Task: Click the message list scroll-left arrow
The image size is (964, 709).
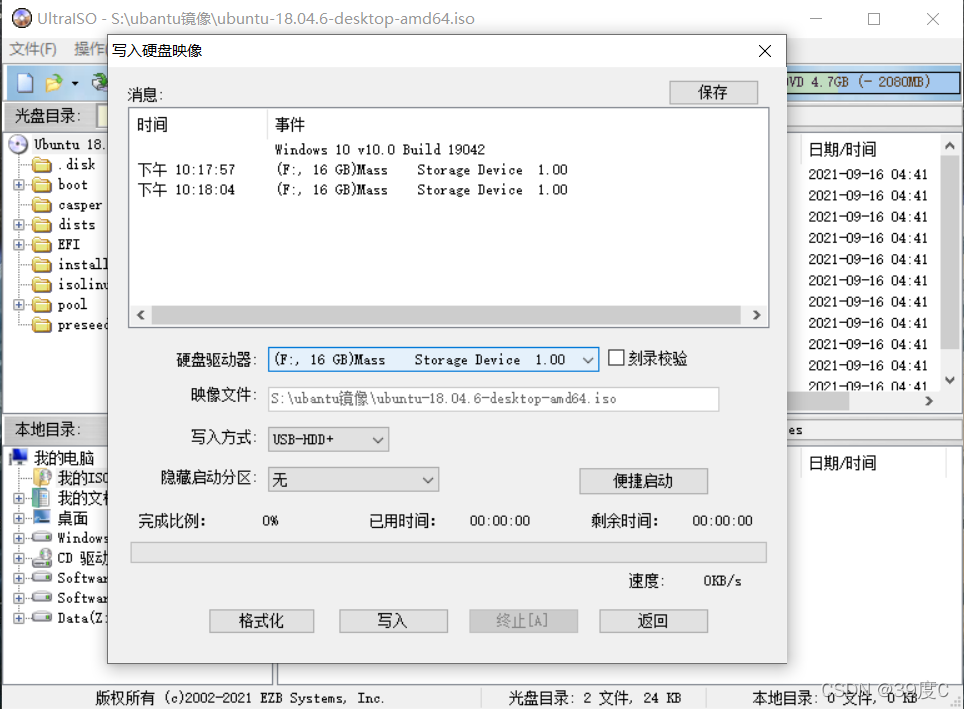Action: pyautogui.click(x=141, y=315)
